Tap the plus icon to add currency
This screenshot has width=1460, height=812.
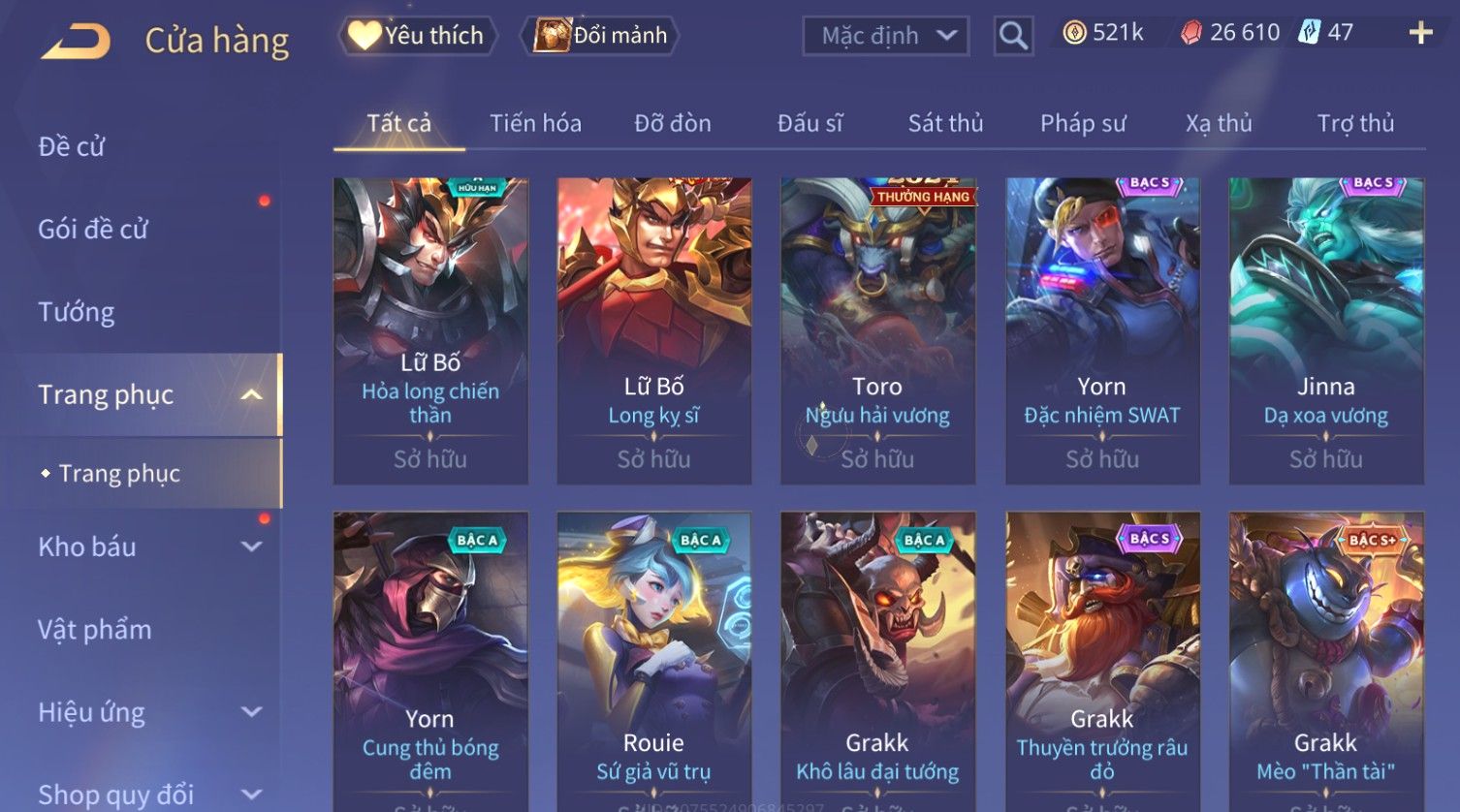[x=1420, y=34]
